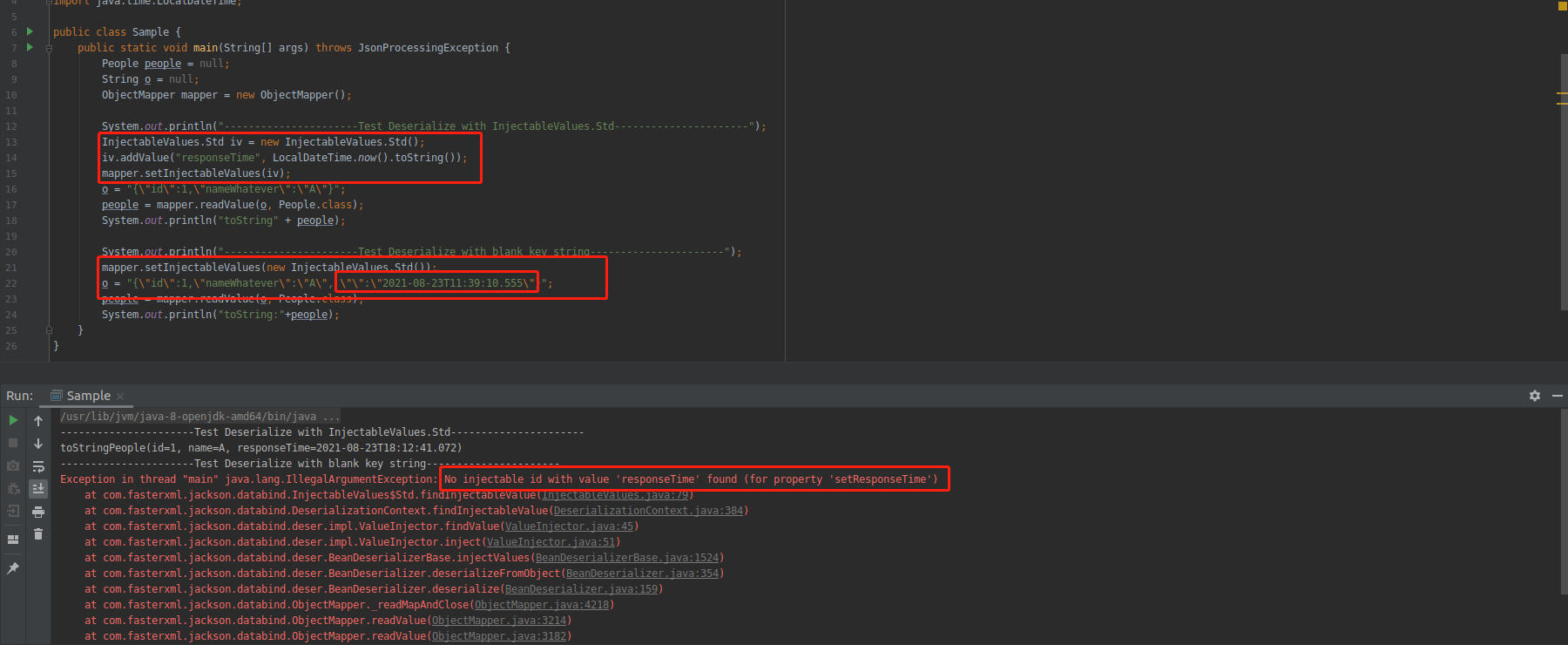Close the Sample run tab
The height and width of the screenshot is (645, 1568).
coord(120,397)
